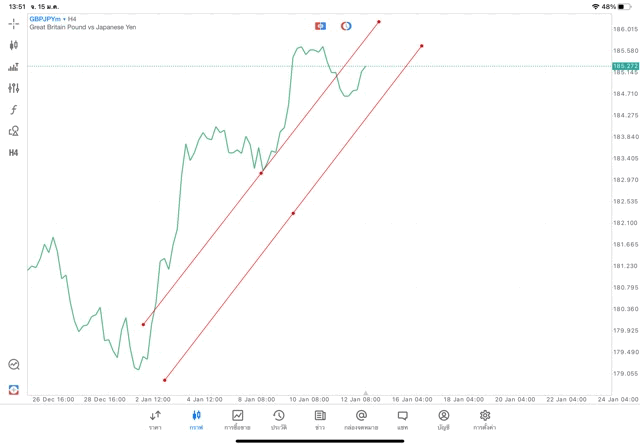Open the การตั้งค่า settings tab
The height and width of the screenshot is (447, 640).
485,420
